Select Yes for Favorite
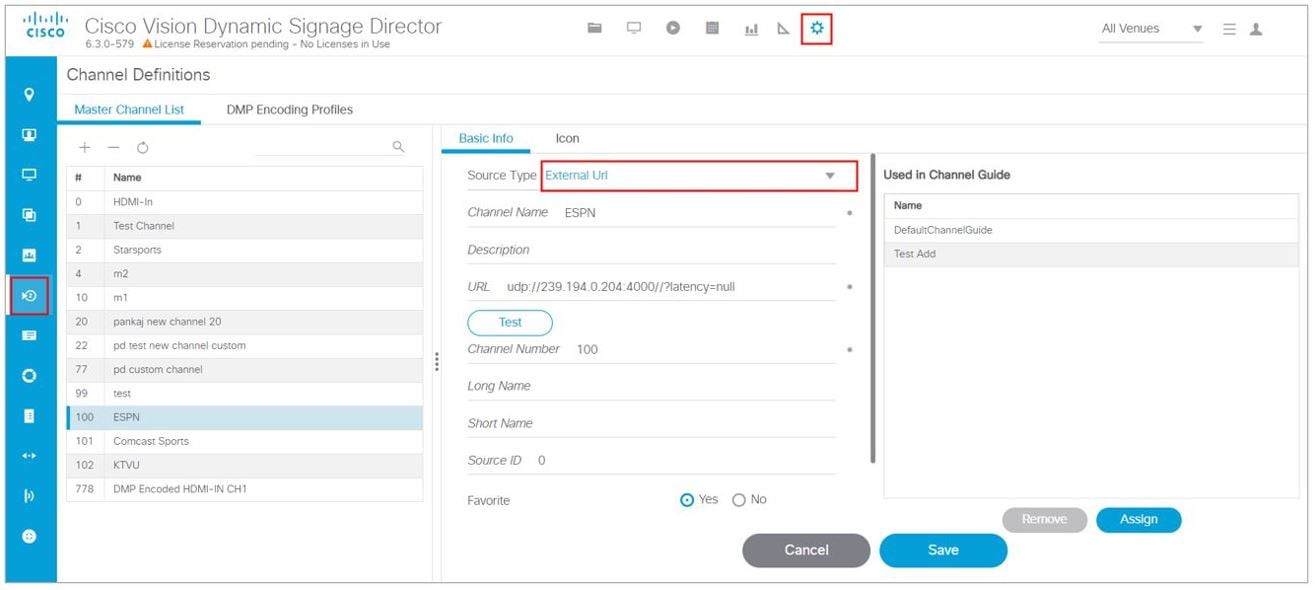The image size is (1315, 590). pos(687,500)
